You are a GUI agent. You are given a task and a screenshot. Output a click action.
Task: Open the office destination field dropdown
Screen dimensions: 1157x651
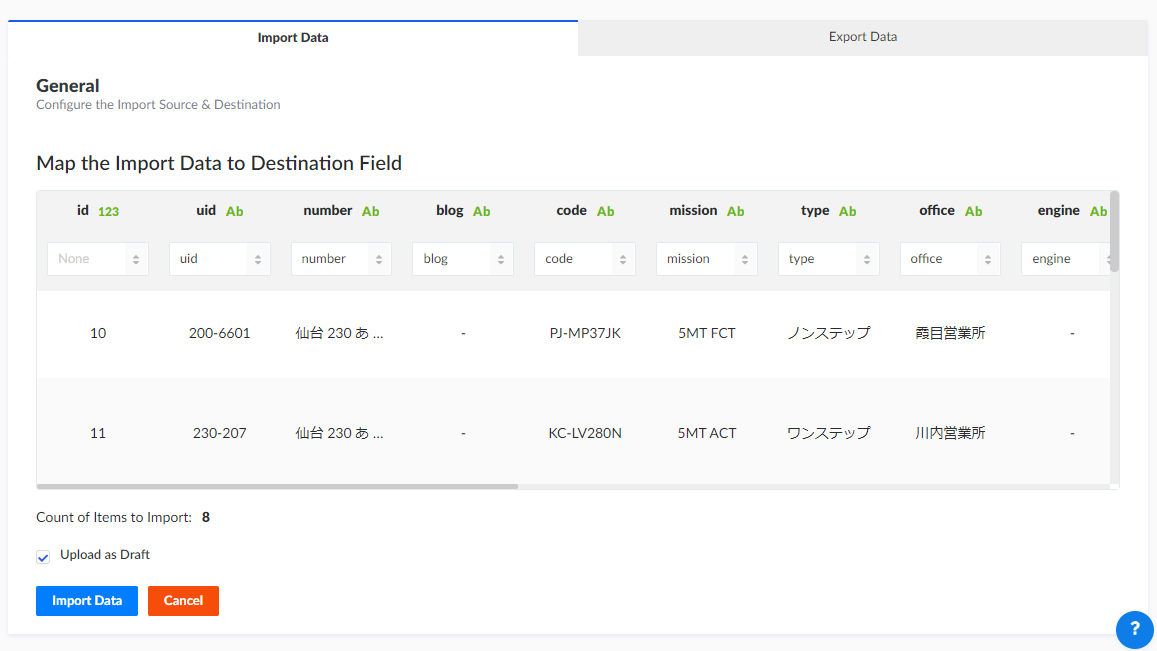tap(950, 259)
